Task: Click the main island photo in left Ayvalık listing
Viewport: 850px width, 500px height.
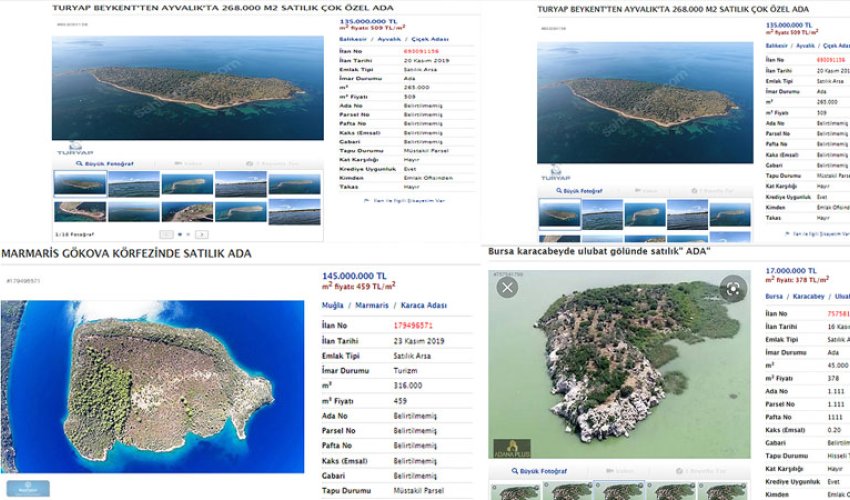Action: 188,88
